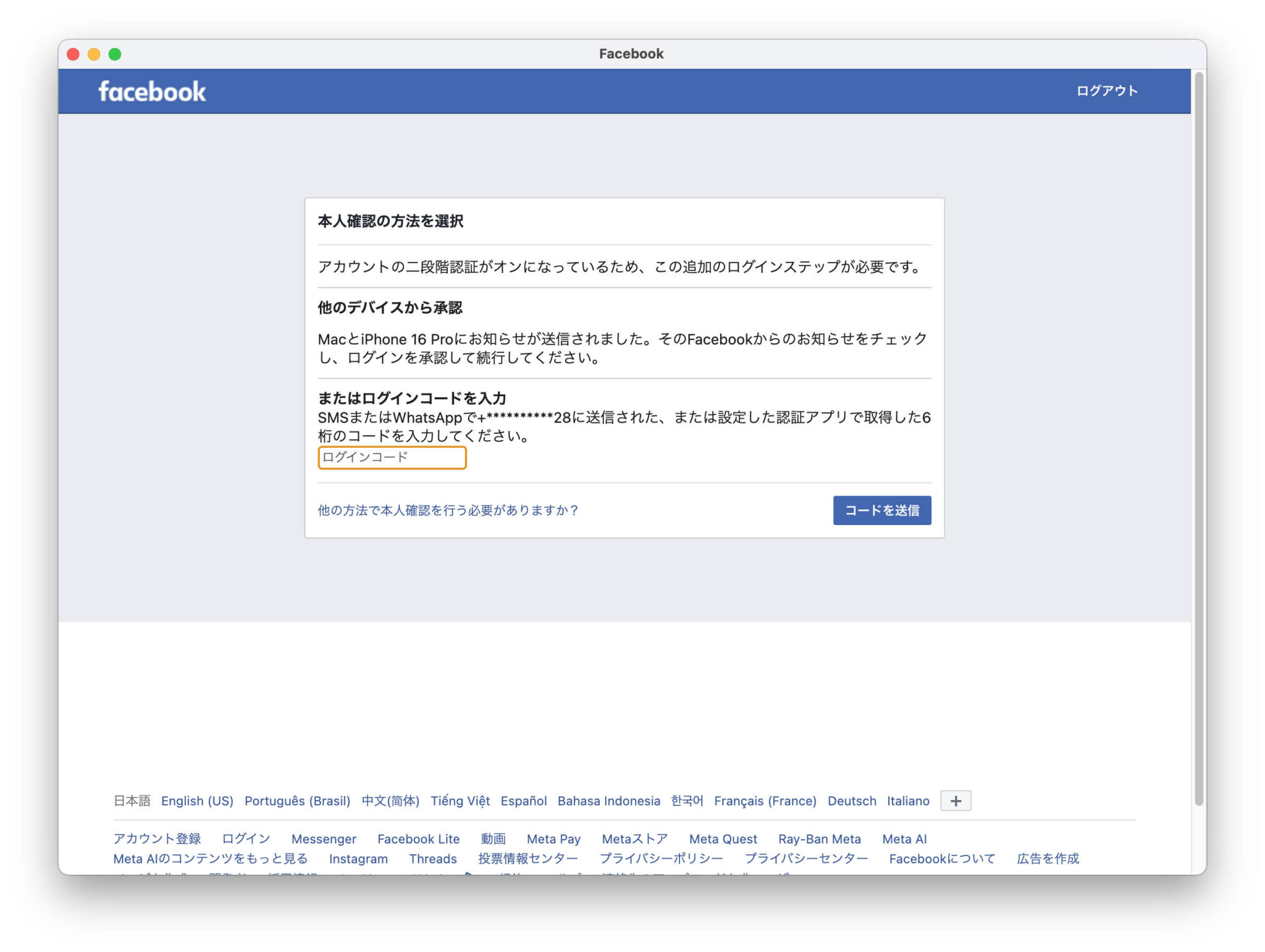Image resolution: width=1265 pixels, height=952 pixels.
Task: Click the ログアウト link in header
Action: [1106, 91]
